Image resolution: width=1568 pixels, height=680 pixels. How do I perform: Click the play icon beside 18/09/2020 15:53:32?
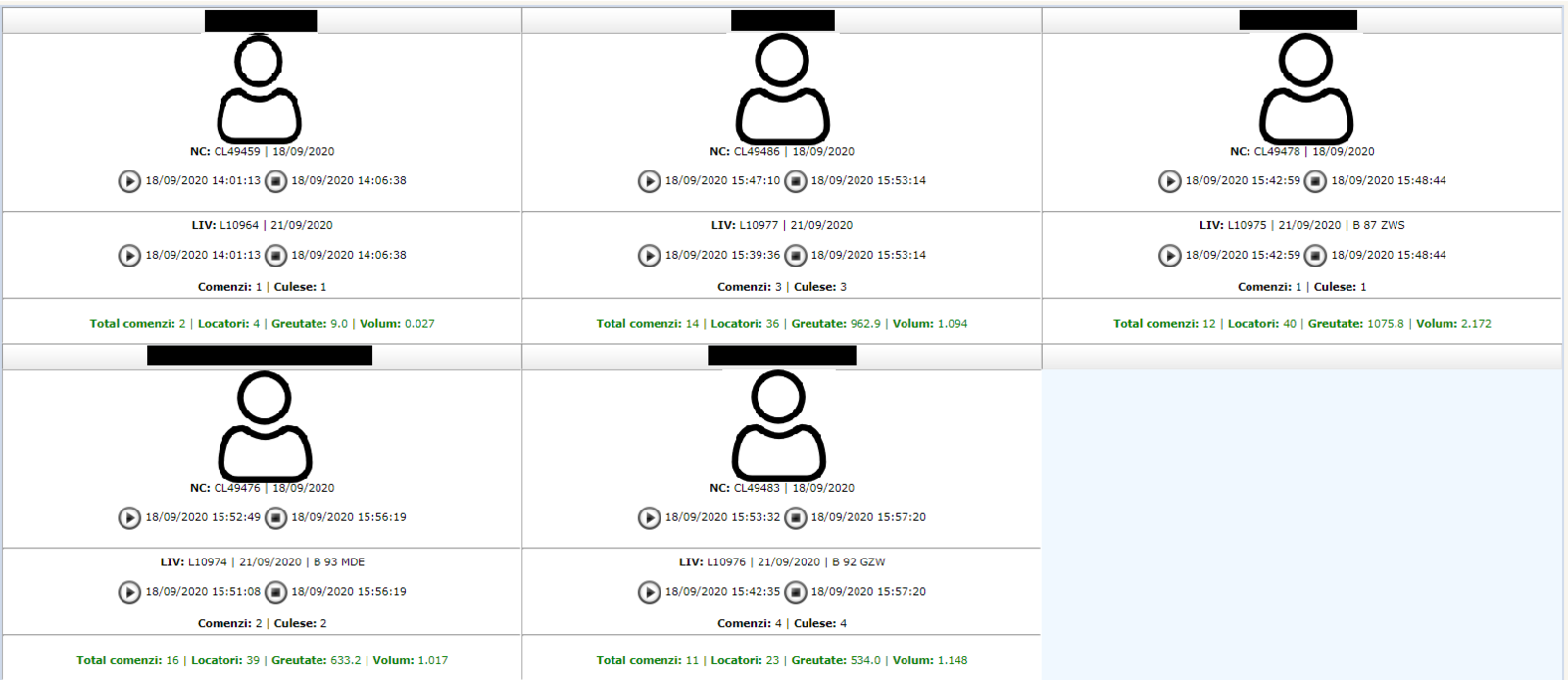click(649, 518)
